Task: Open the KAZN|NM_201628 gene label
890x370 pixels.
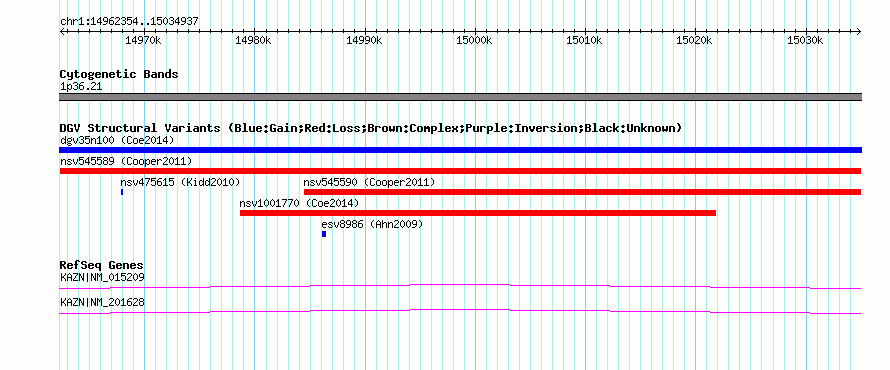Action: [102, 302]
